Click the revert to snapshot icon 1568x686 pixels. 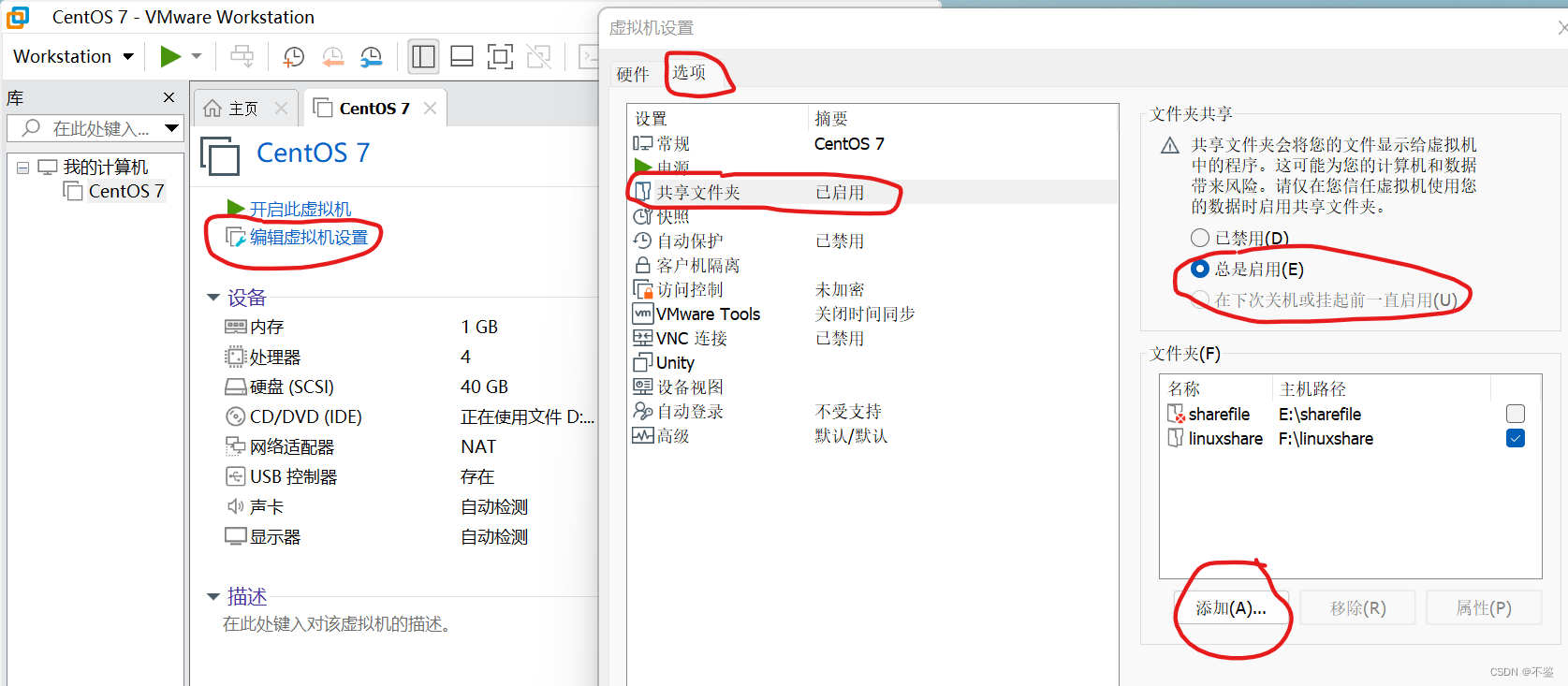pyautogui.click(x=332, y=57)
